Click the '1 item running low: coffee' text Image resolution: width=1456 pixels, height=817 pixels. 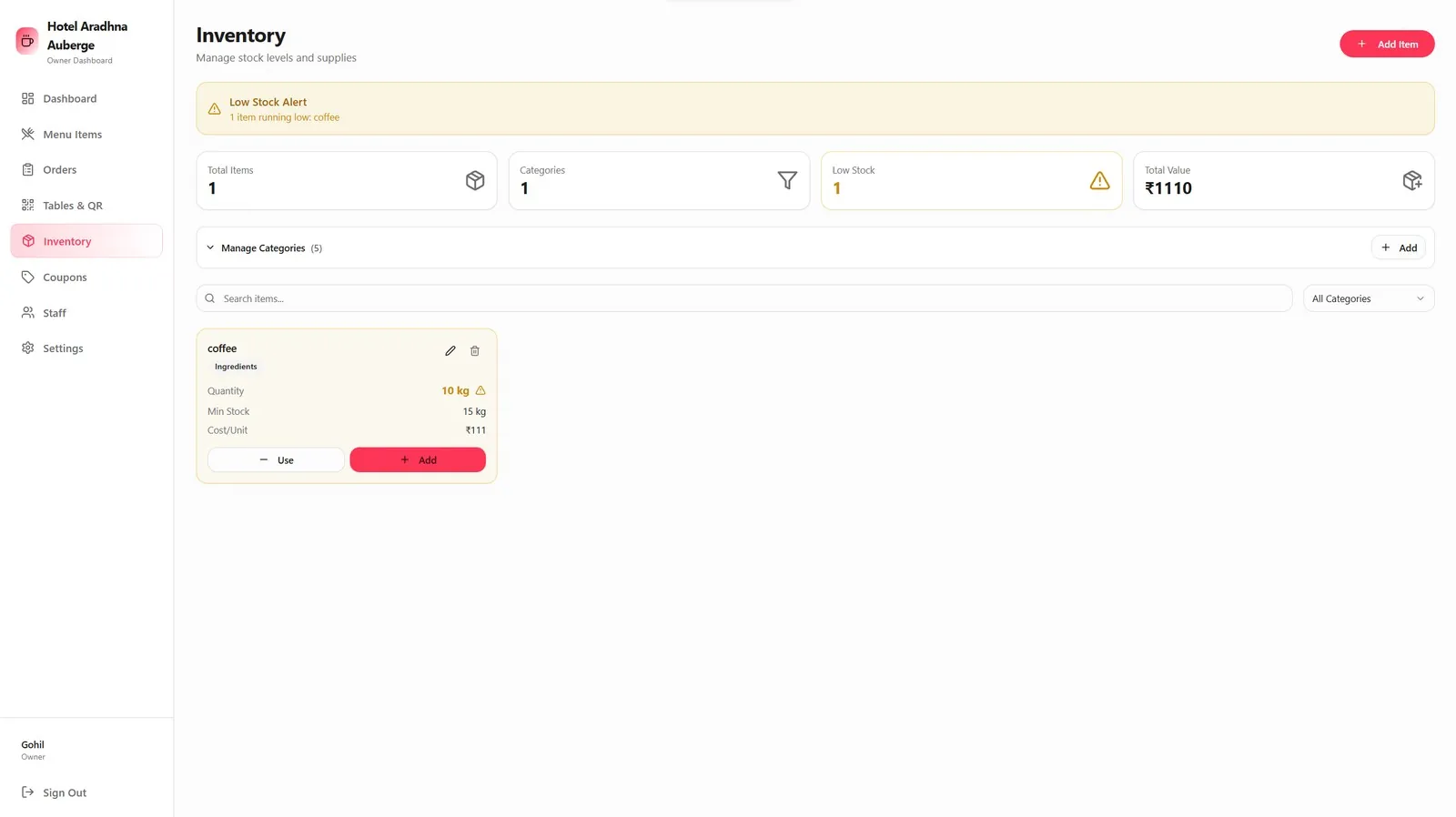(x=284, y=117)
